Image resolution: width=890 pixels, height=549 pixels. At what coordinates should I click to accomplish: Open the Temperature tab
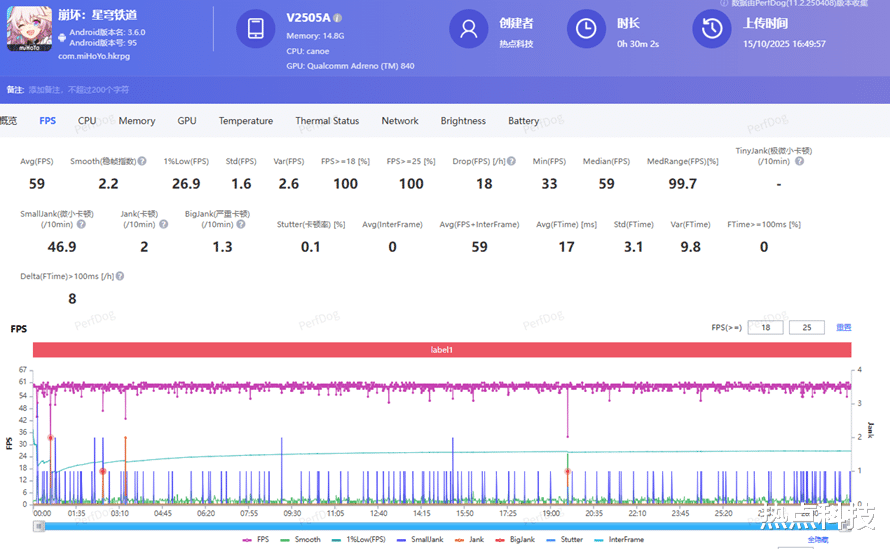pyautogui.click(x=246, y=121)
